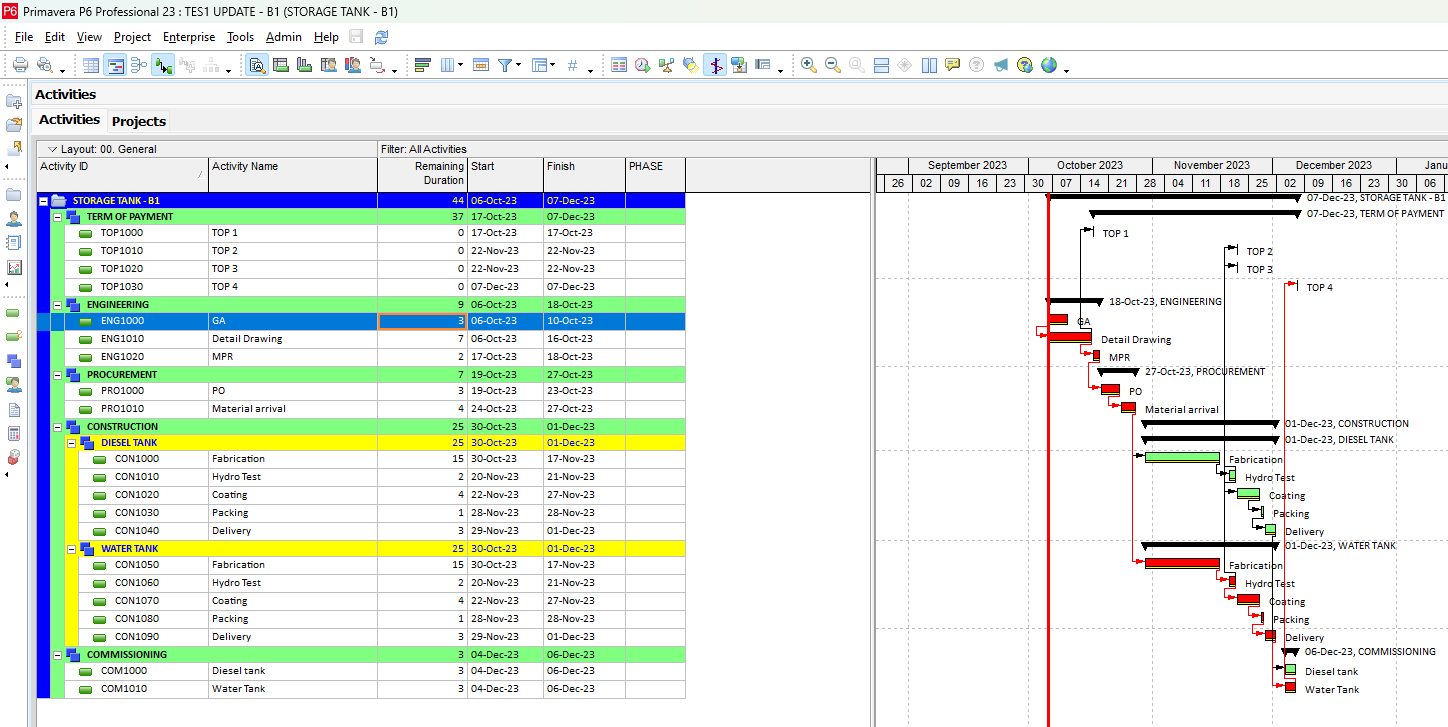The width and height of the screenshot is (1448, 727).
Task: Open the Activity Network view icon
Action: (139, 65)
